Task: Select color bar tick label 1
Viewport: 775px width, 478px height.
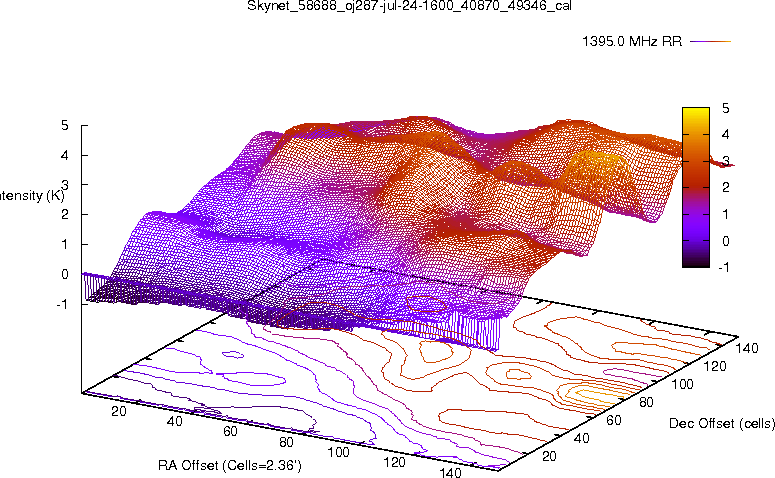Action: (x=725, y=214)
